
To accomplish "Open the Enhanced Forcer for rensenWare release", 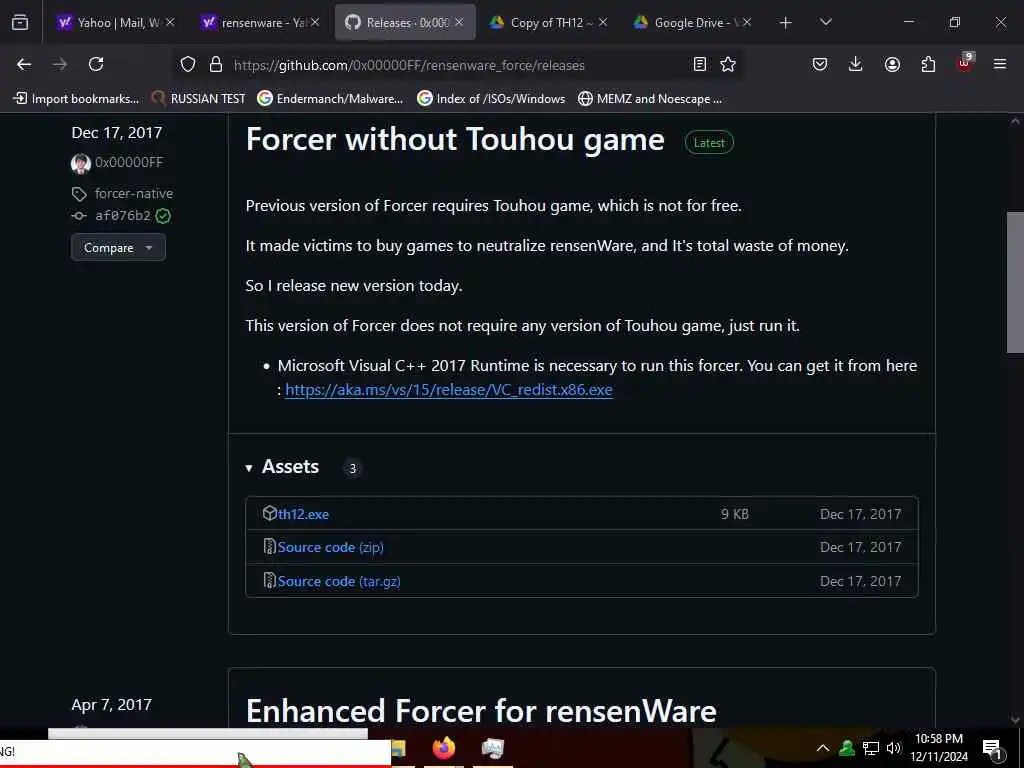I will coord(481,711).
